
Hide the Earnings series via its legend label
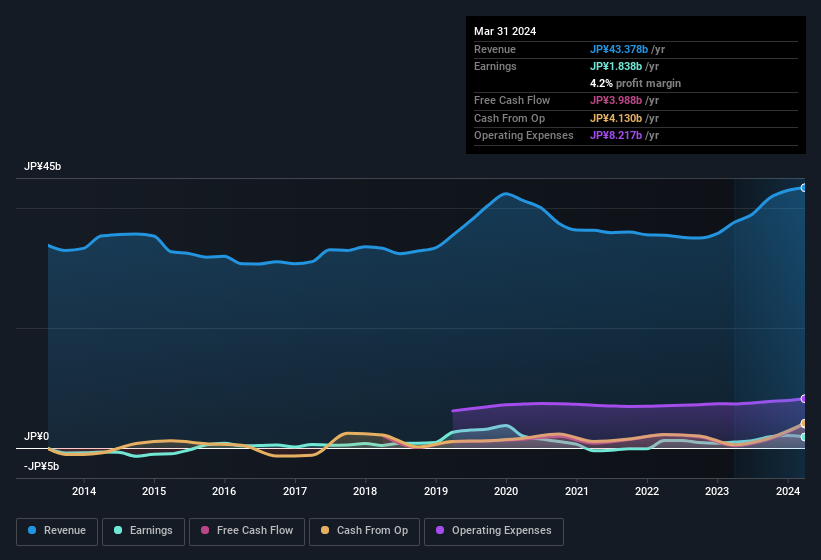[151, 531]
